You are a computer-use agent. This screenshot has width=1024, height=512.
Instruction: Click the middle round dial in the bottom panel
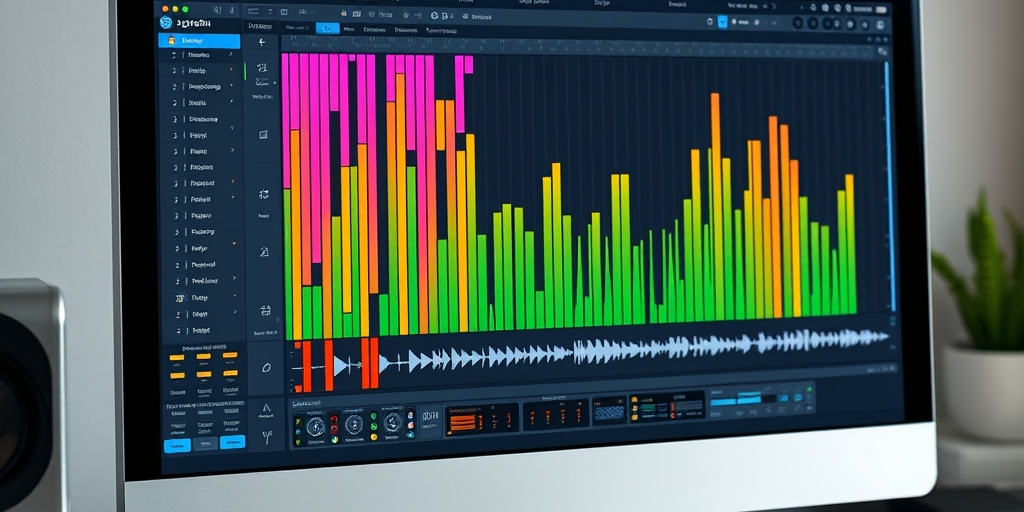pyautogui.click(x=354, y=424)
